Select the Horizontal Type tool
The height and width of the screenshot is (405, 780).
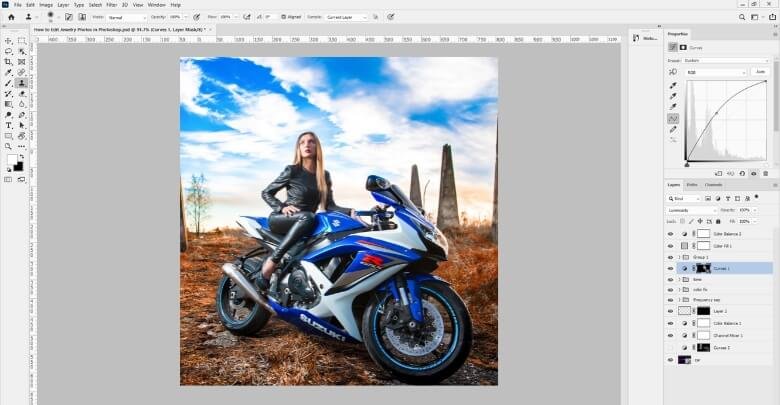8,125
